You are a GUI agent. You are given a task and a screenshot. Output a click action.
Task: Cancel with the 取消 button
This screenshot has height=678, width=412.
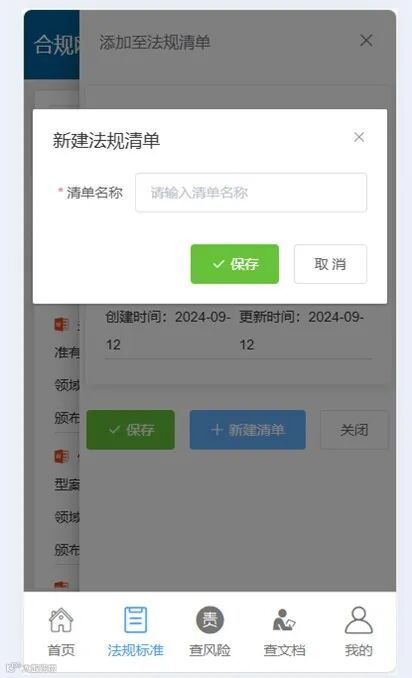[330, 264]
